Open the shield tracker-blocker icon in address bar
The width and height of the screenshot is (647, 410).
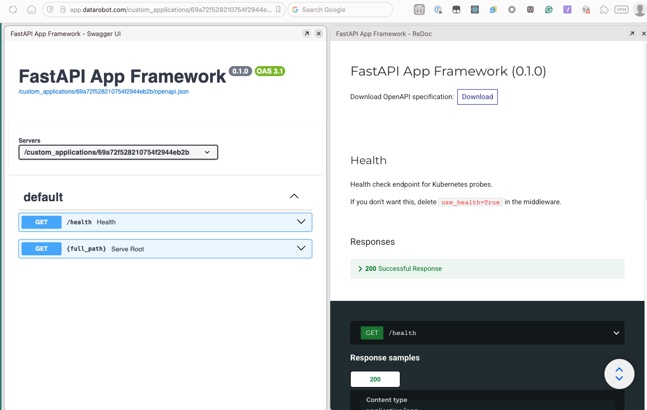[x=50, y=9]
